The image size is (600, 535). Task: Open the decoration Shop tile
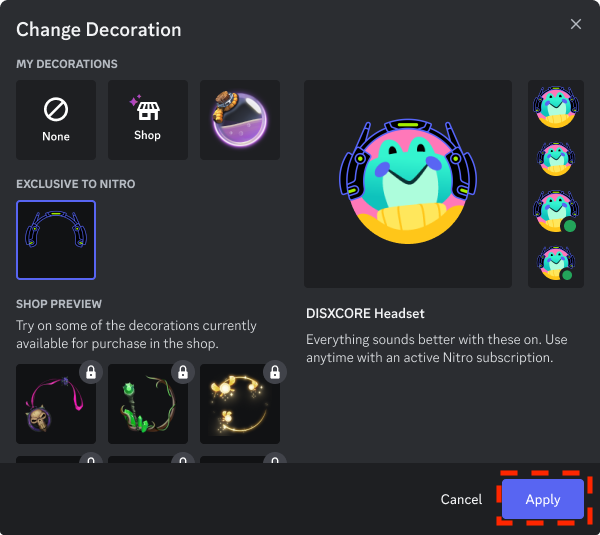148,120
